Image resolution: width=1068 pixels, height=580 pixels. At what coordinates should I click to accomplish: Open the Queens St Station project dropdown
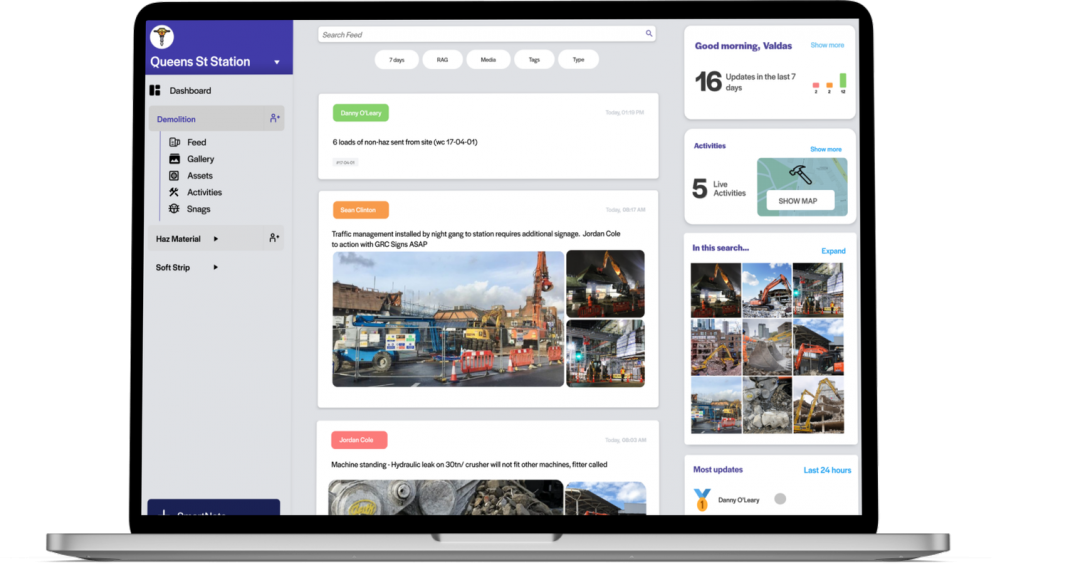point(277,62)
